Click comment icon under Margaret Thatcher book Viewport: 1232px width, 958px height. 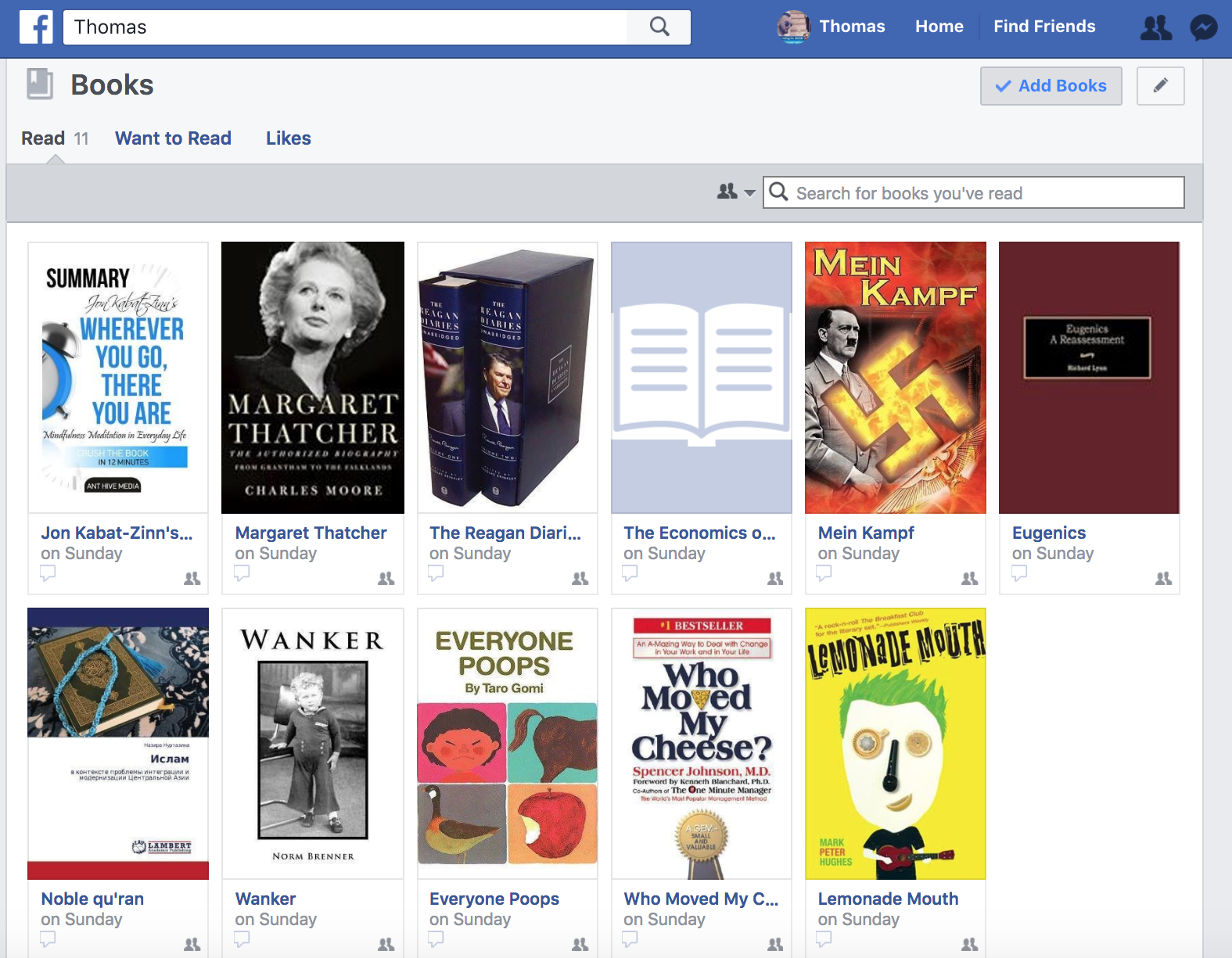(x=242, y=573)
